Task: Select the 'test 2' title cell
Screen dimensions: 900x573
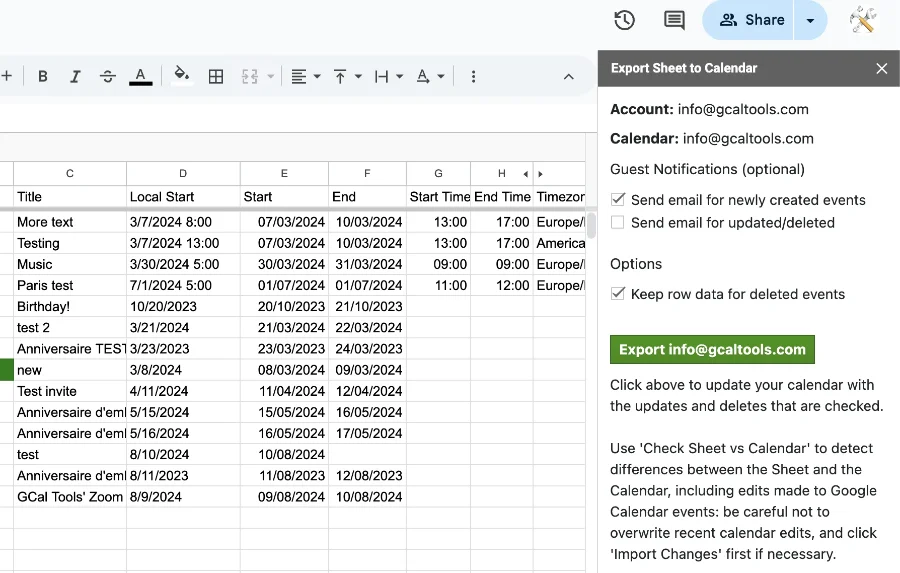Action: pos(69,328)
